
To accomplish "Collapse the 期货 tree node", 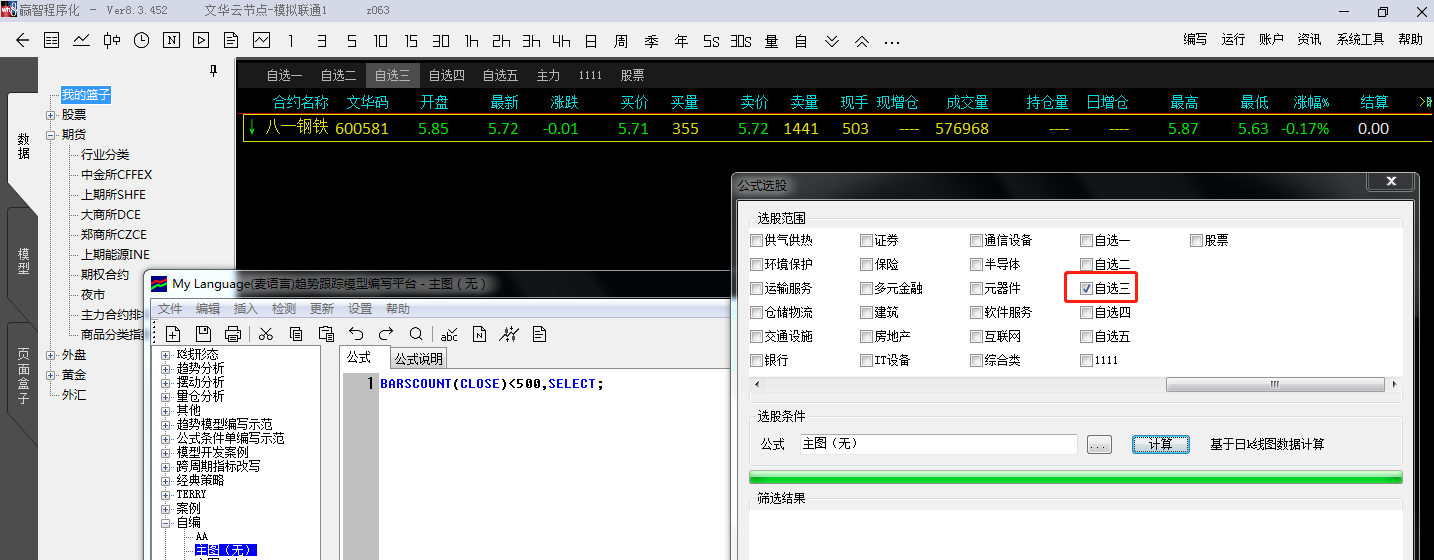I will (x=51, y=135).
